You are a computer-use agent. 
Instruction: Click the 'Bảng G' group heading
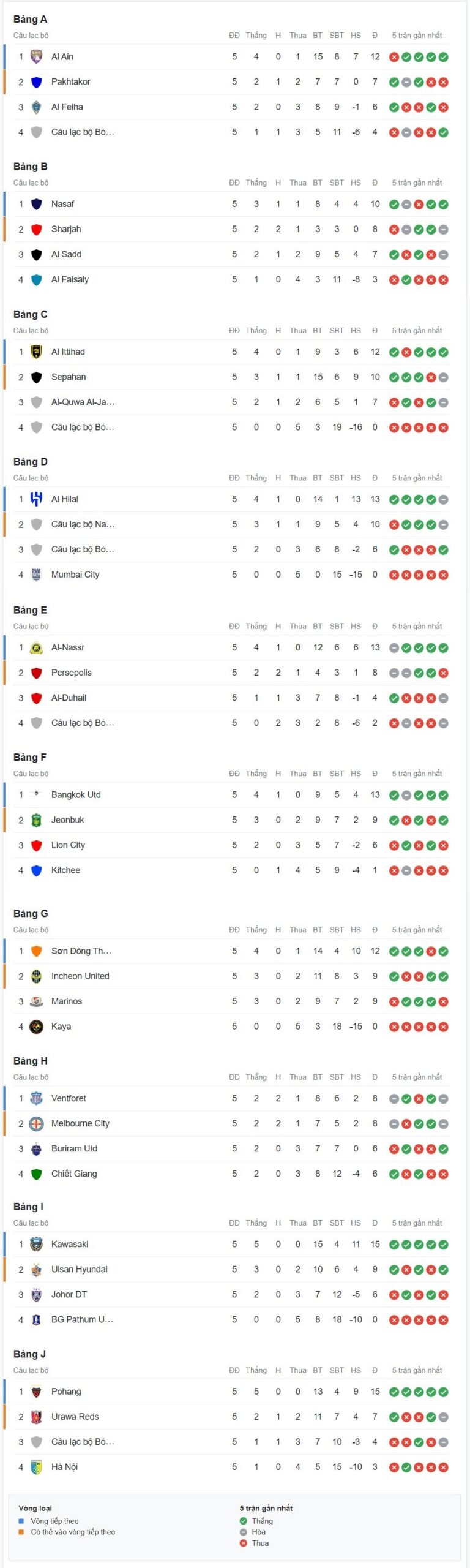31,913
